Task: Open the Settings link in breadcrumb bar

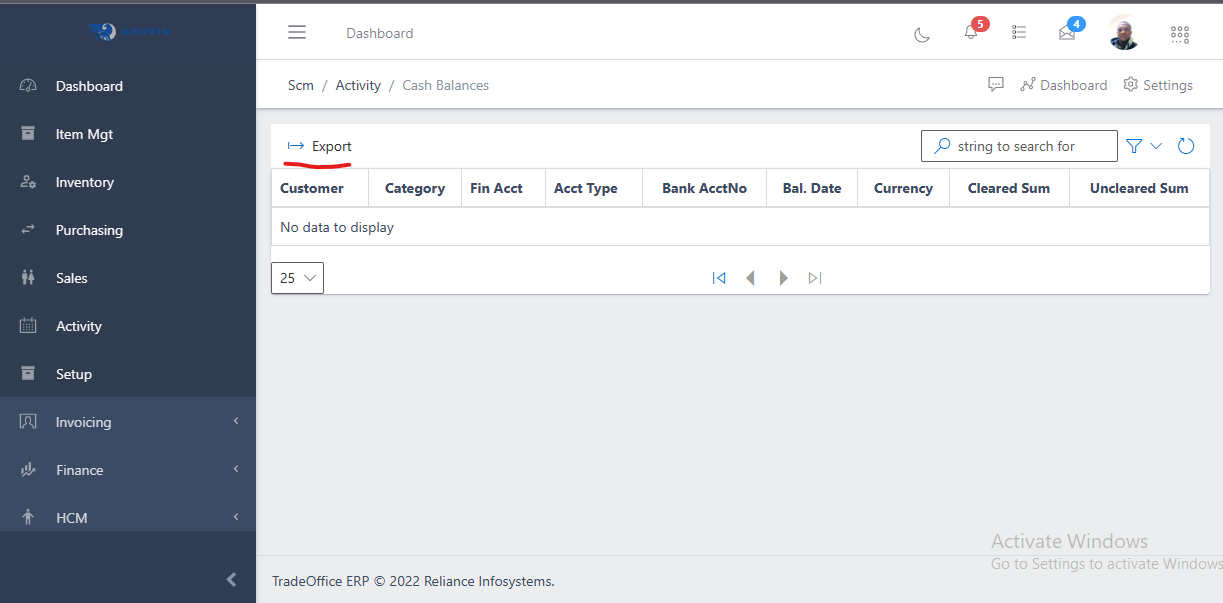Action: pos(1158,85)
